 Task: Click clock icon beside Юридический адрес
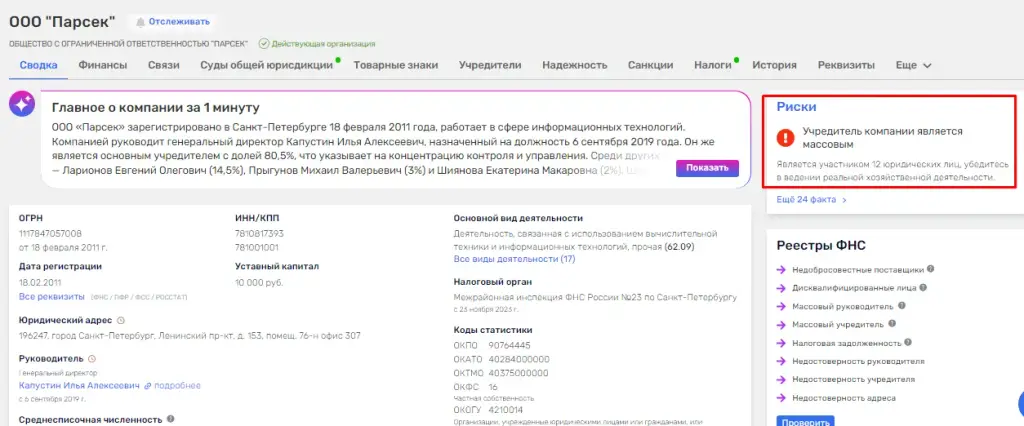(x=120, y=320)
